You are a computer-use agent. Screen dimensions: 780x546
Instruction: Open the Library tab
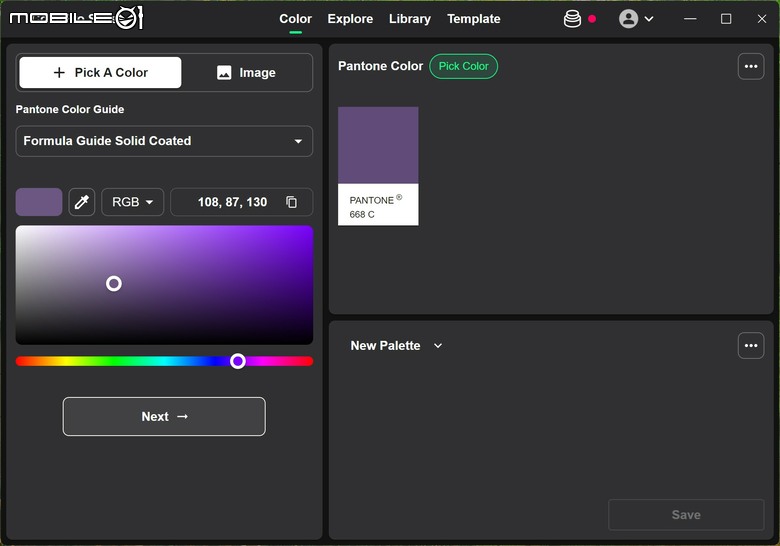click(x=410, y=19)
